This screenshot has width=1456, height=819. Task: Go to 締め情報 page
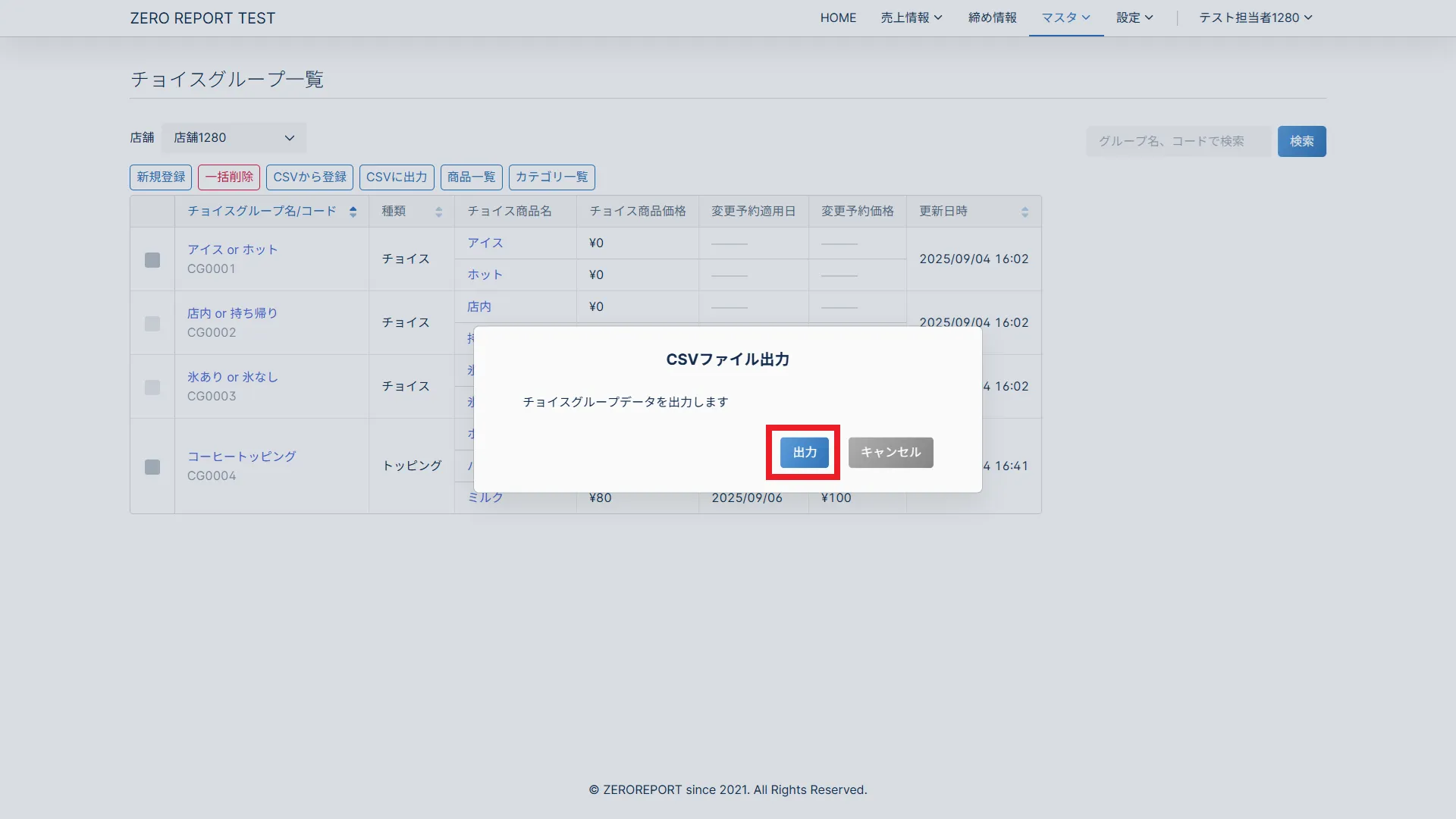992,17
